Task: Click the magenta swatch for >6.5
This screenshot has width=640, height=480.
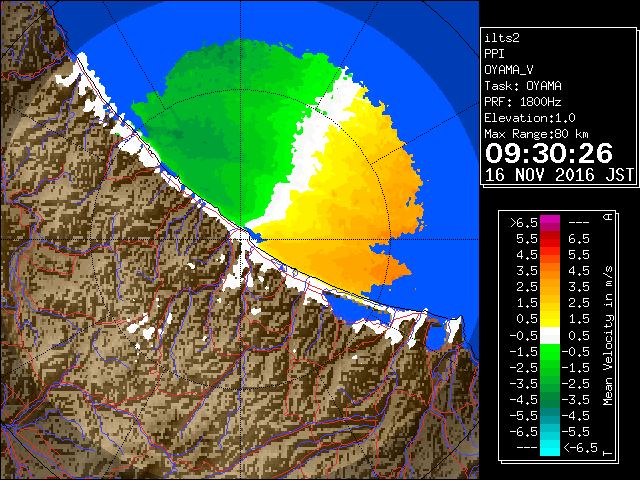Action: coord(550,221)
